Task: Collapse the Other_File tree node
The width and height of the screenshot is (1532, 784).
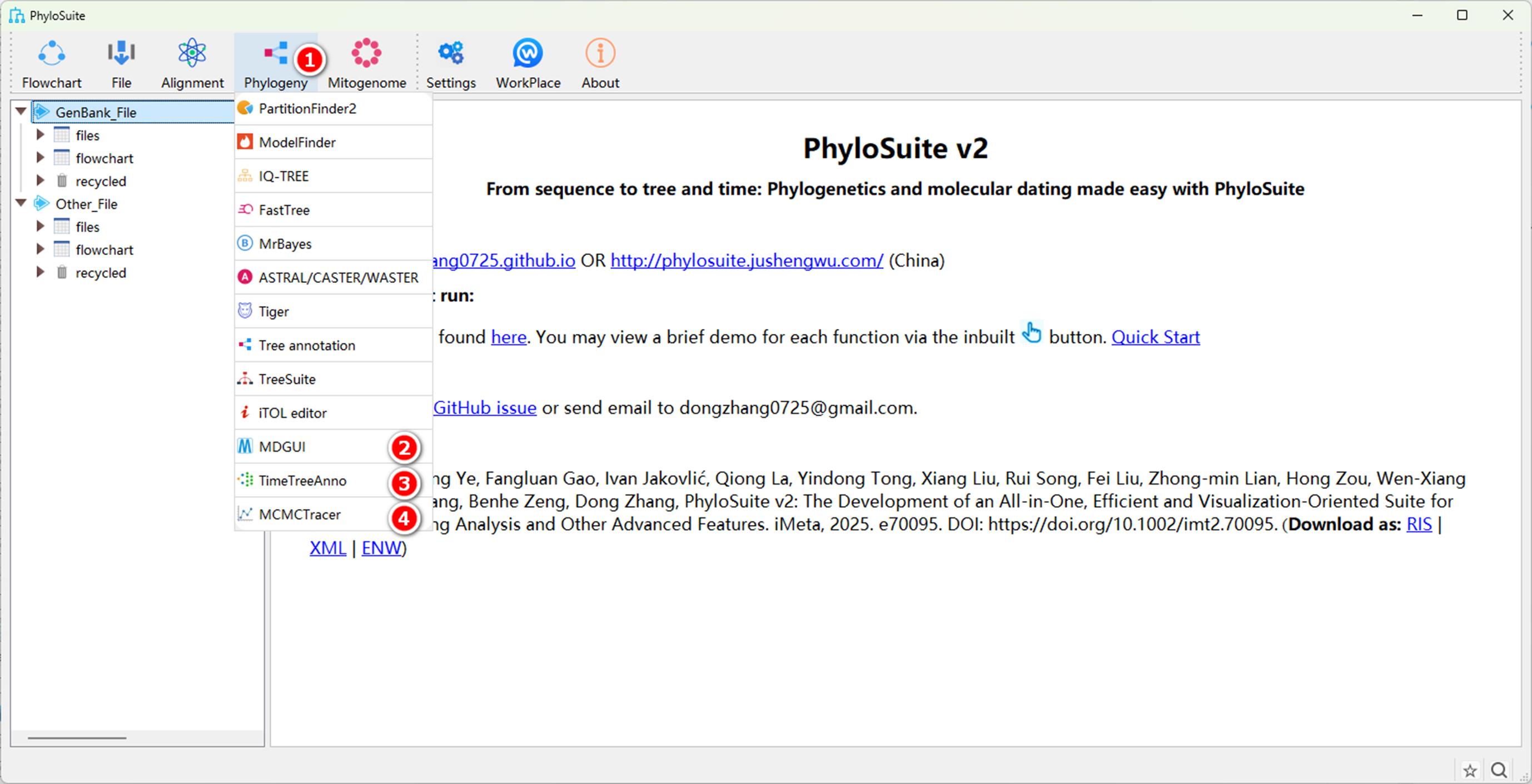Action: pyautogui.click(x=21, y=203)
